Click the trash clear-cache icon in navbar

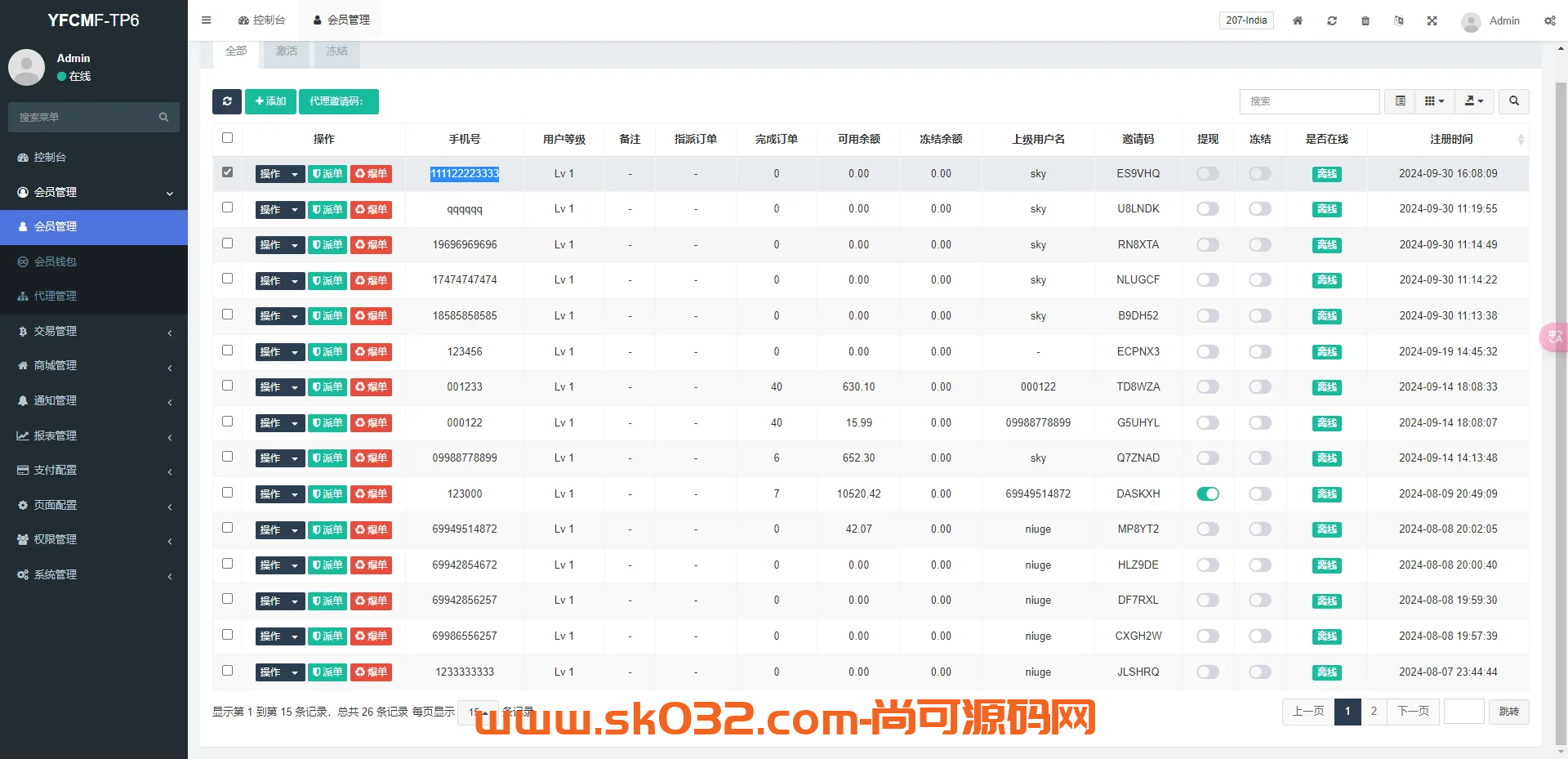[1365, 20]
